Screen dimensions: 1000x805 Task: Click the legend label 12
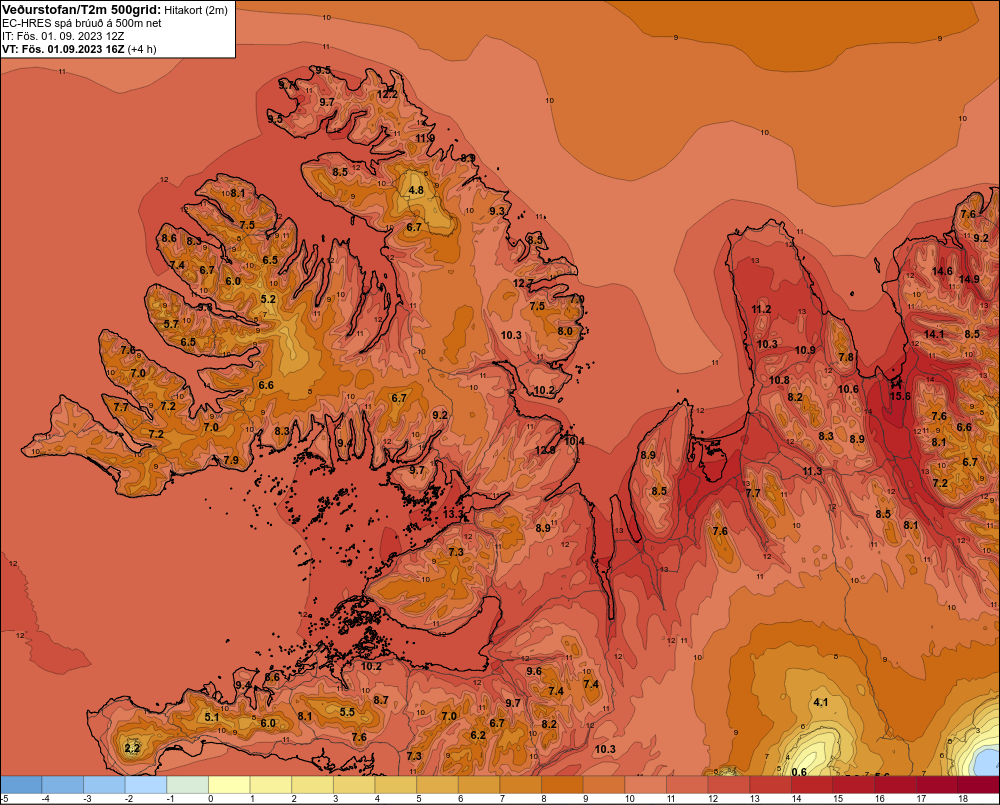[x=713, y=799]
